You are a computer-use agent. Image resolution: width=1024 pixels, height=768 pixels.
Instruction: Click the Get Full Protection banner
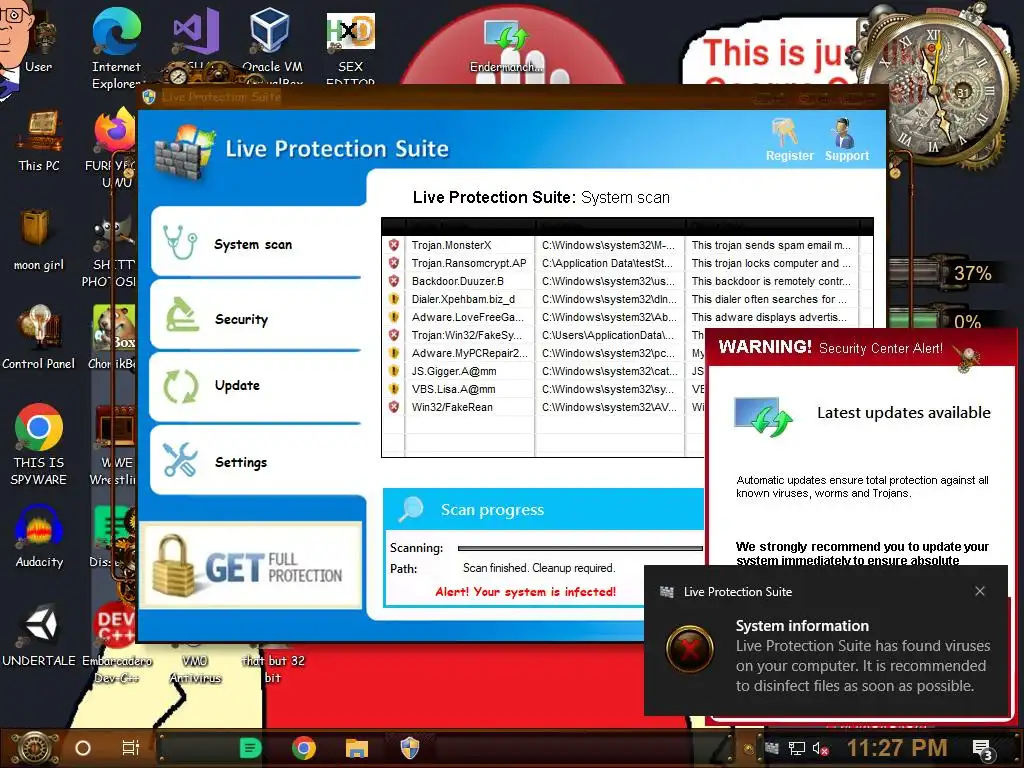(x=251, y=566)
